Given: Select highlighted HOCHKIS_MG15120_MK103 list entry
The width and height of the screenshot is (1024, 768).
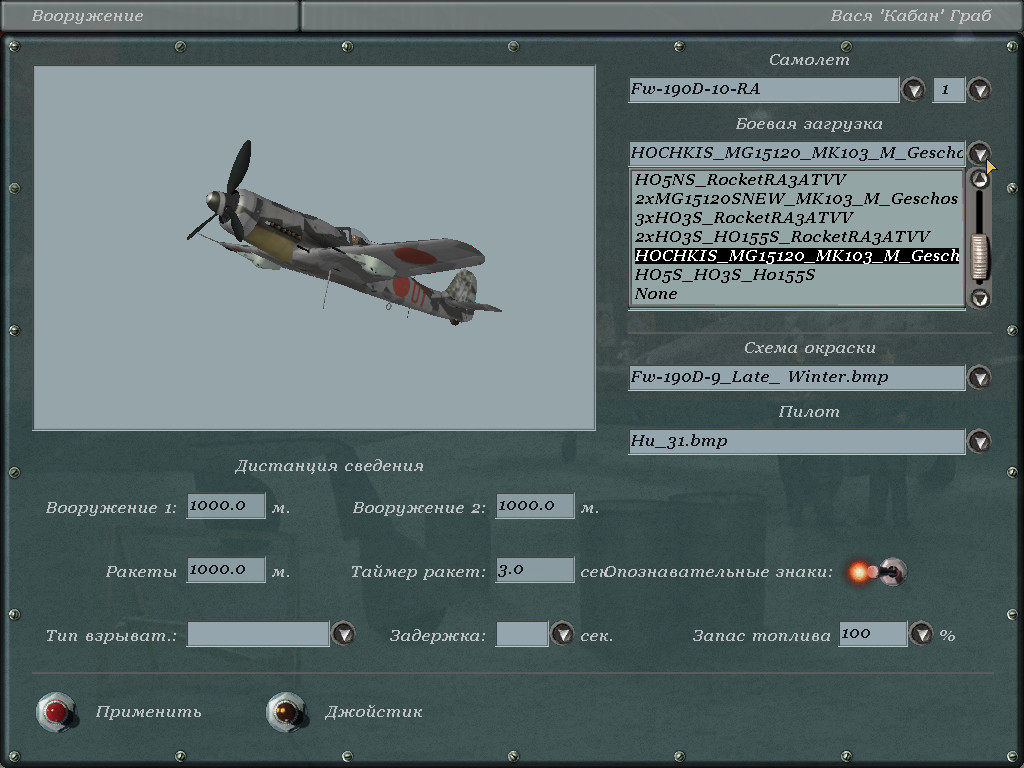Looking at the screenshot, I should point(797,255).
